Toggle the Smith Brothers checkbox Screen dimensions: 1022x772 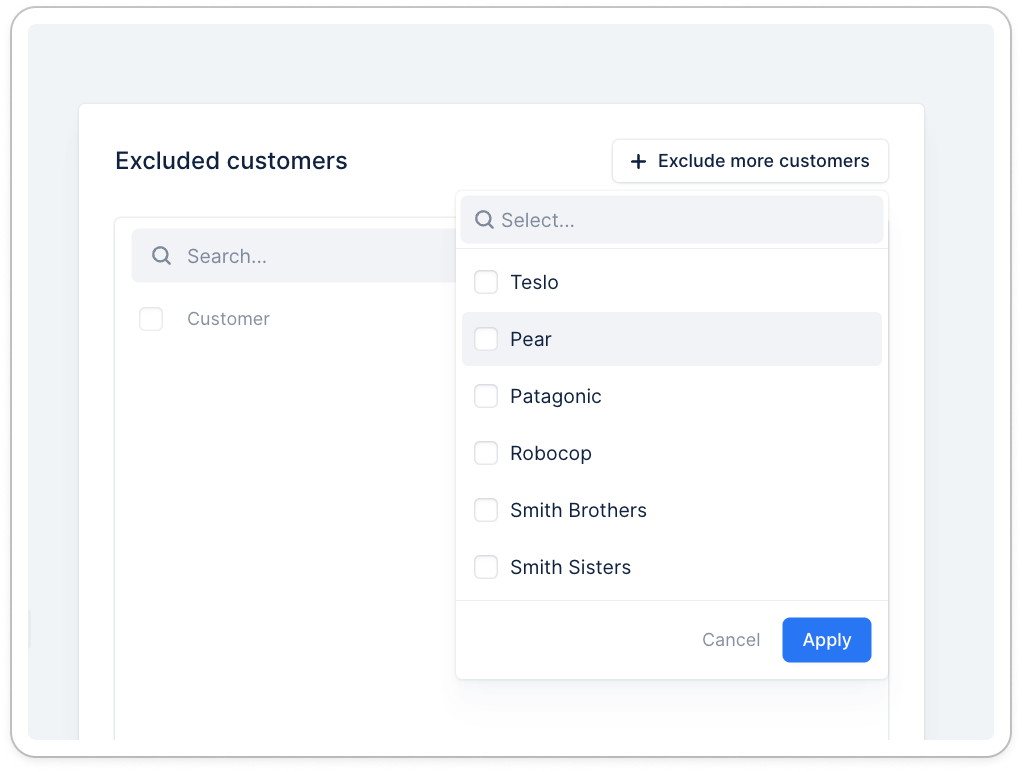point(486,510)
